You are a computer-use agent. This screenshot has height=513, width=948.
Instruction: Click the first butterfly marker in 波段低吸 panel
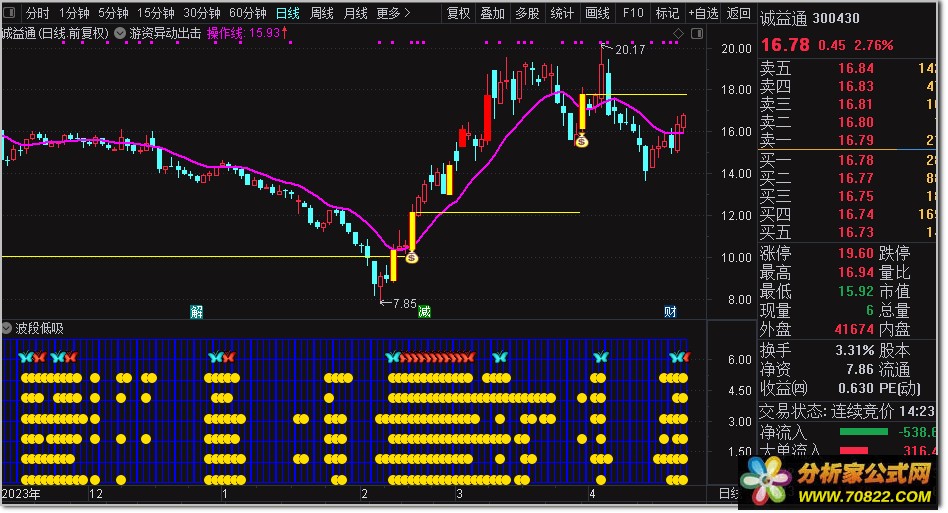pyautogui.click(x=25, y=357)
